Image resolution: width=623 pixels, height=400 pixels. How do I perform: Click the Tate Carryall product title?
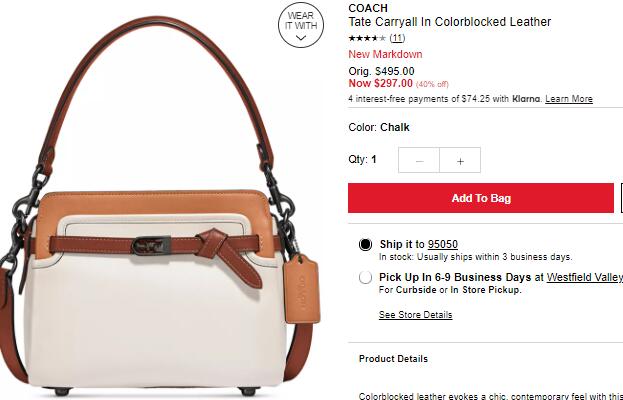(x=449, y=22)
